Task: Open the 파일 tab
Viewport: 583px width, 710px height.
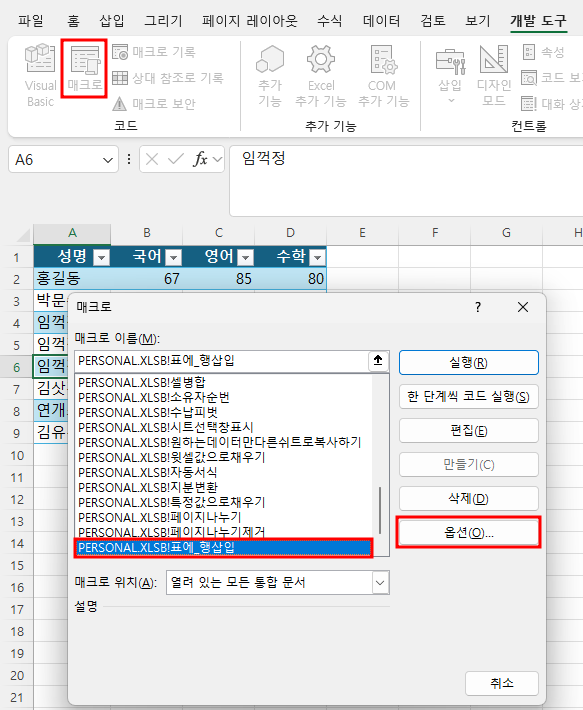Action: (x=31, y=20)
